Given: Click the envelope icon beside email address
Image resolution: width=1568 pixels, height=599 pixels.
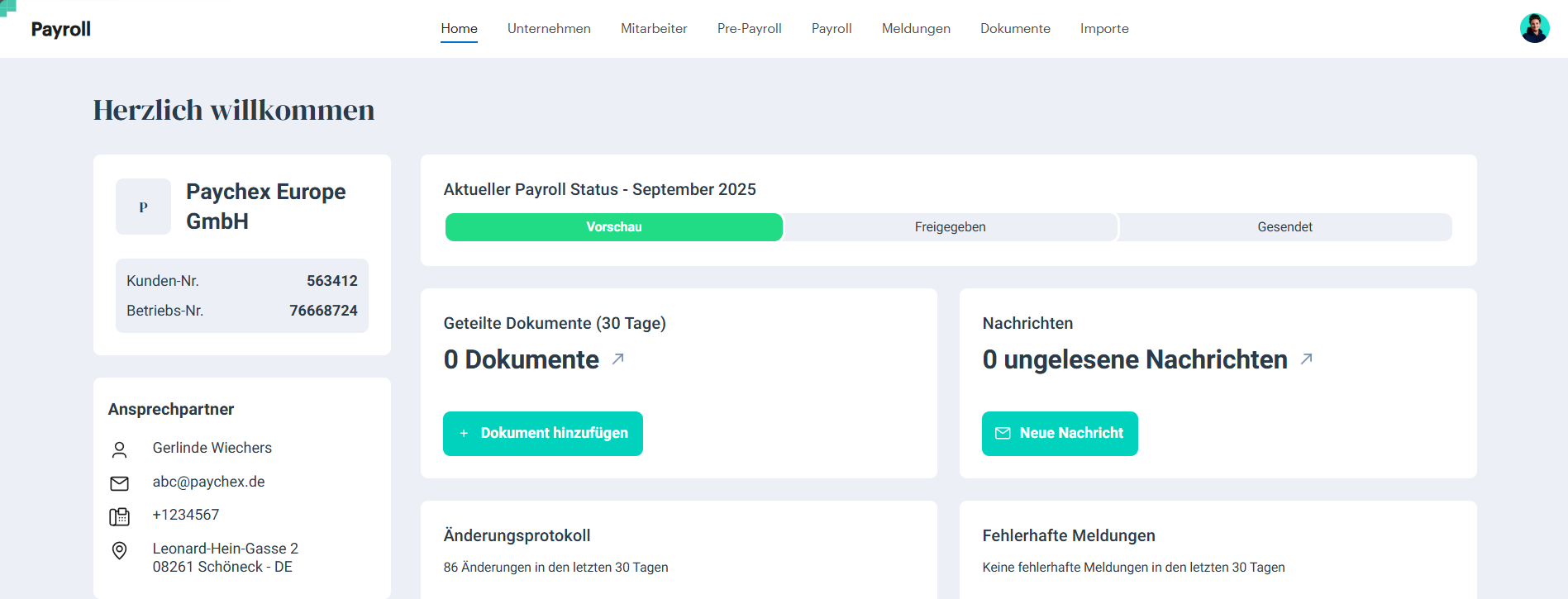Looking at the screenshot, I should pos(120,483).
